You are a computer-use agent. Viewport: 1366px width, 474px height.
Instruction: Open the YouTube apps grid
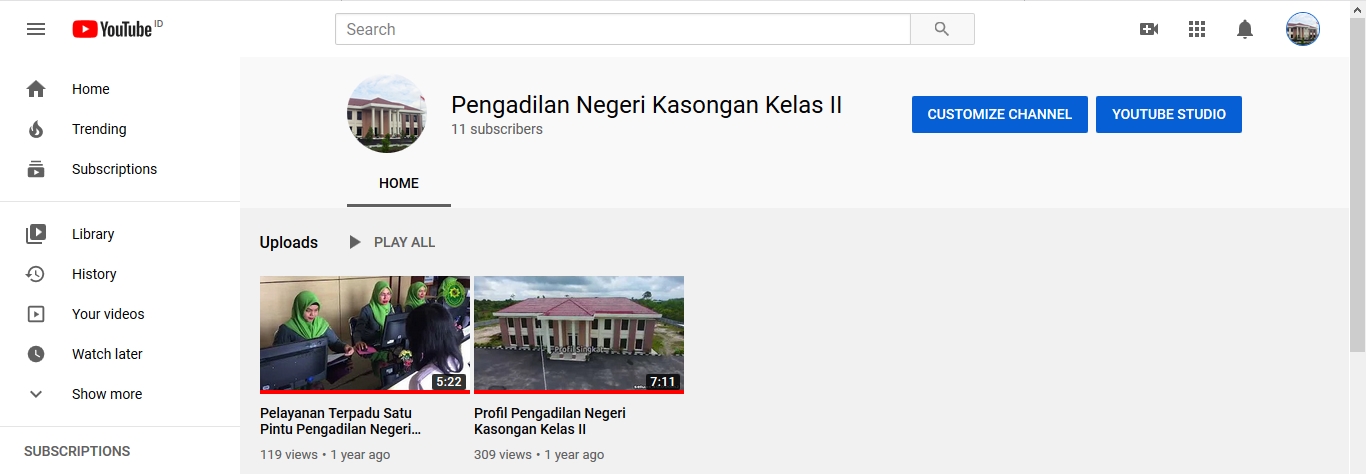(x=1197, y=29)
